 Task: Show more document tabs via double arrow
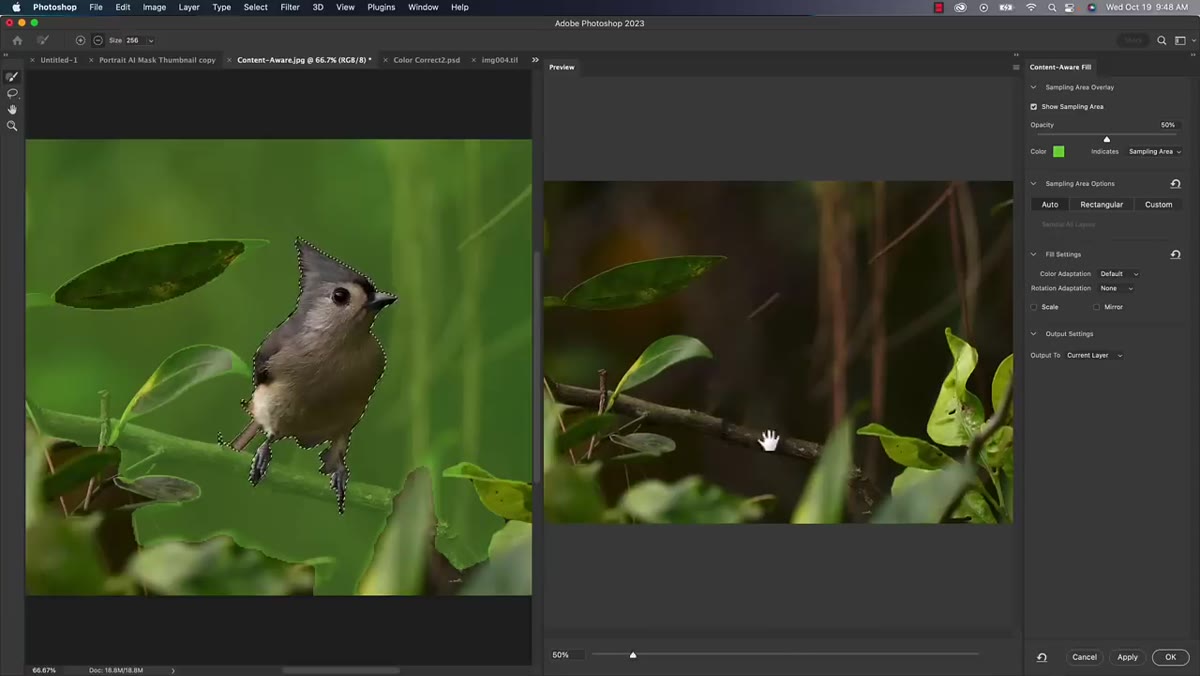(535, 60)
